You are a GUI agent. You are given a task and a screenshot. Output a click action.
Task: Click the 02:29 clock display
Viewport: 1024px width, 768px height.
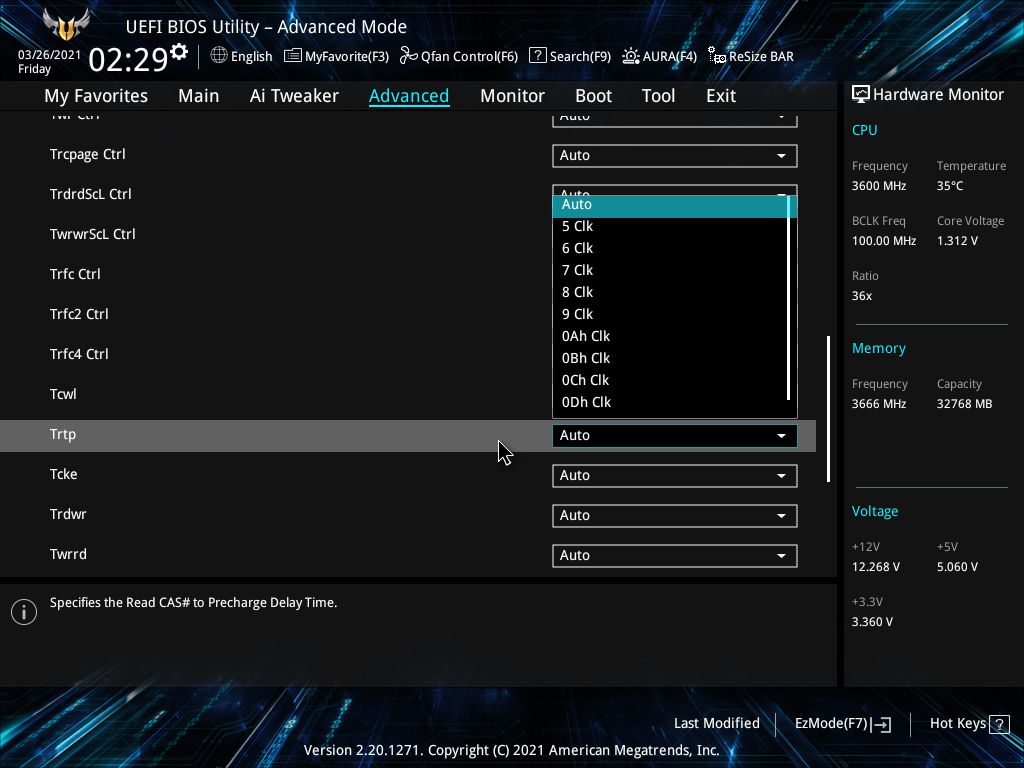pyautogui.click(x=128, y=59)
